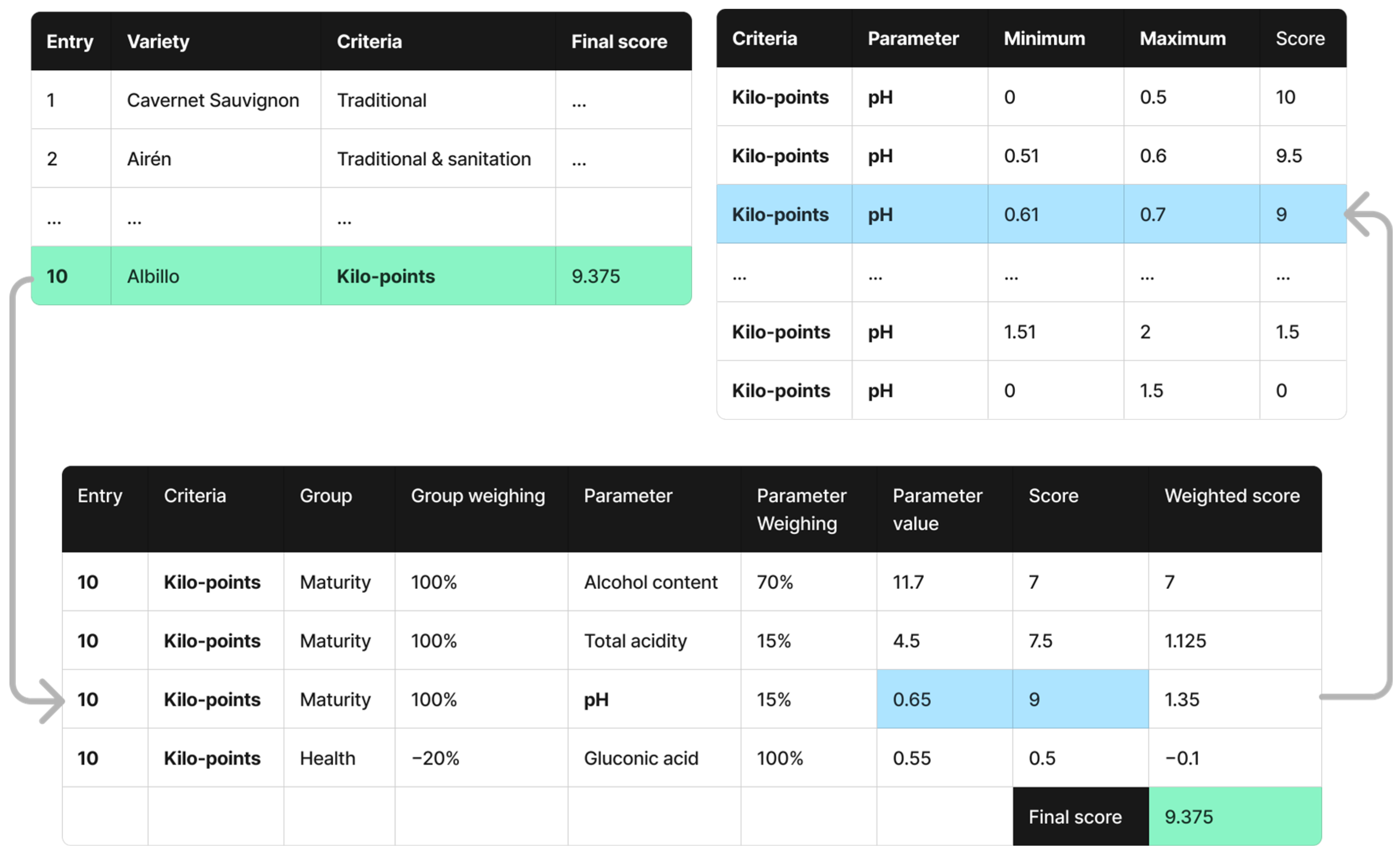Click the black Final score label cell

pos(1075,817)
